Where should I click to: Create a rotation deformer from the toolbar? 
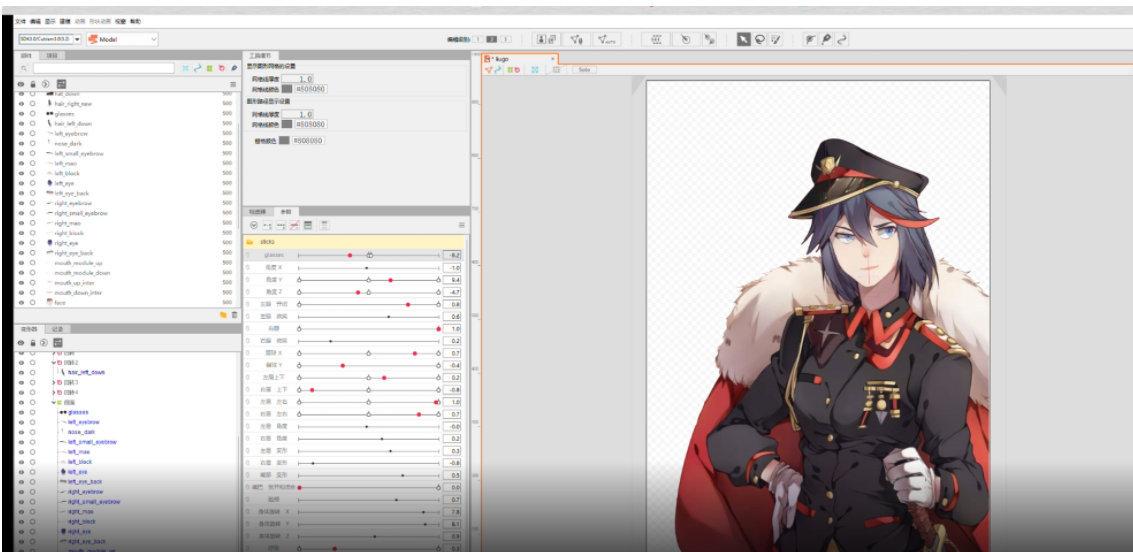click(686, 39)
